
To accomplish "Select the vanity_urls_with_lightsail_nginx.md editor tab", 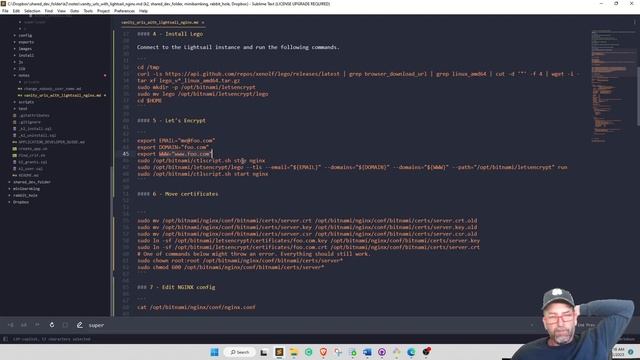I will [160, 22].
